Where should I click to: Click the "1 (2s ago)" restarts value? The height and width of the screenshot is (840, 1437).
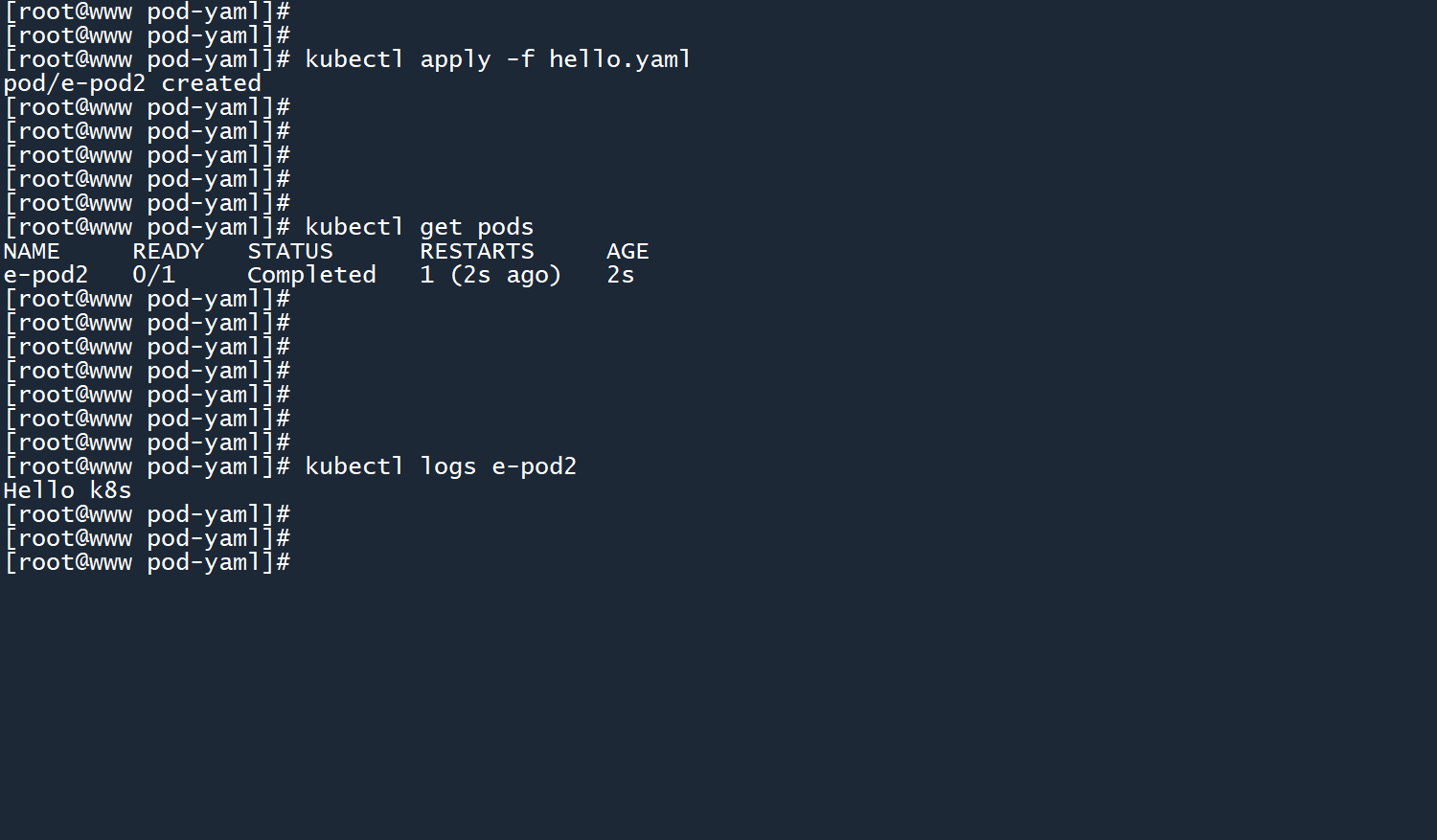tap(490, 275)
